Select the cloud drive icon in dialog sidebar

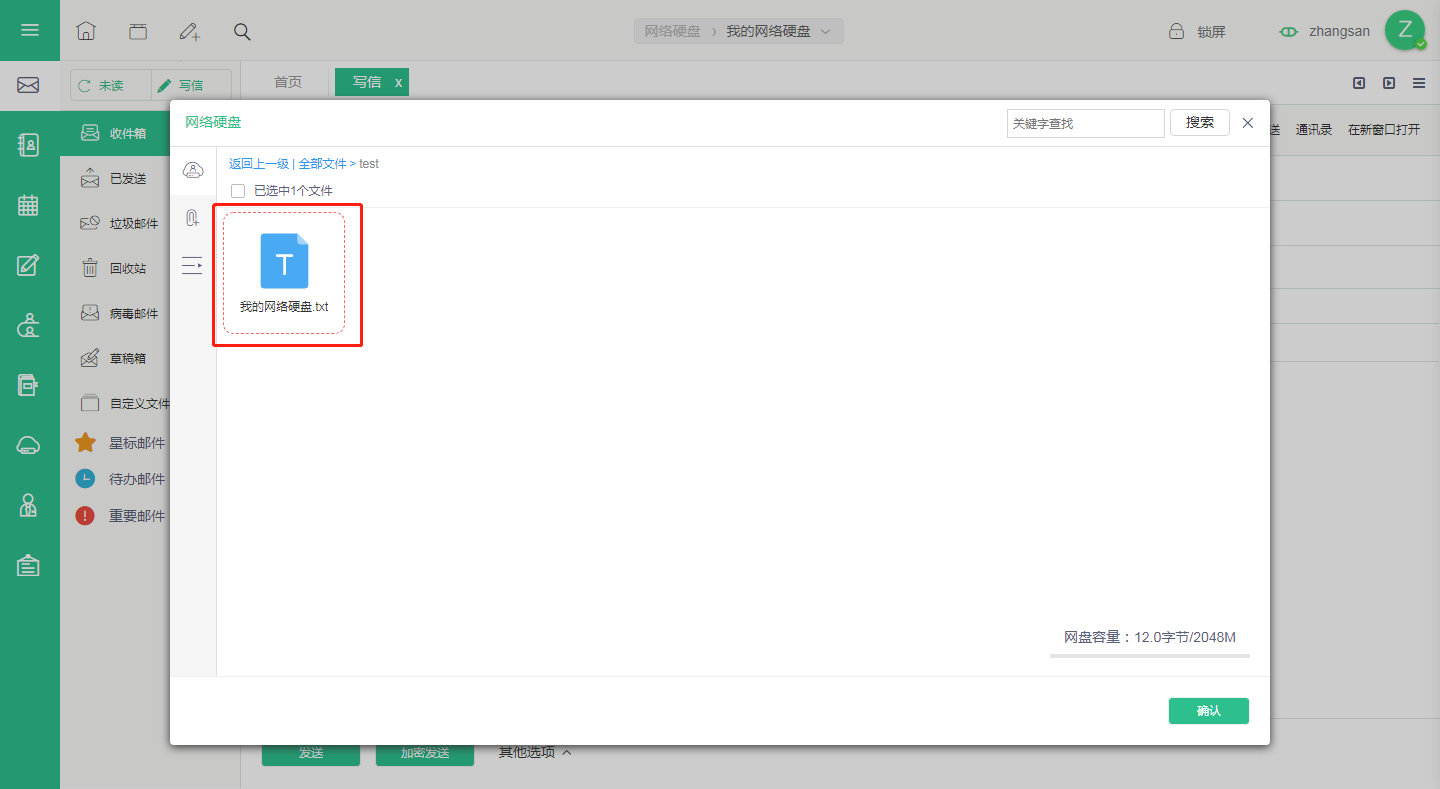193,170
